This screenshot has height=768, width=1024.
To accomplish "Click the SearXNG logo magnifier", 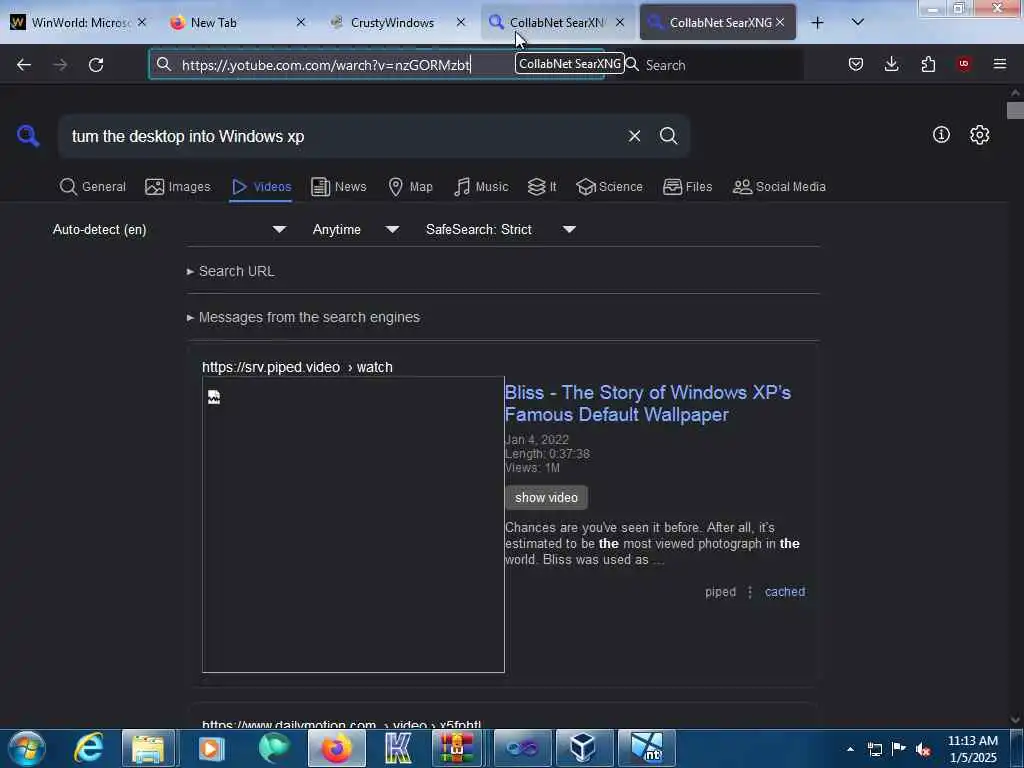I will coord(28,136).
